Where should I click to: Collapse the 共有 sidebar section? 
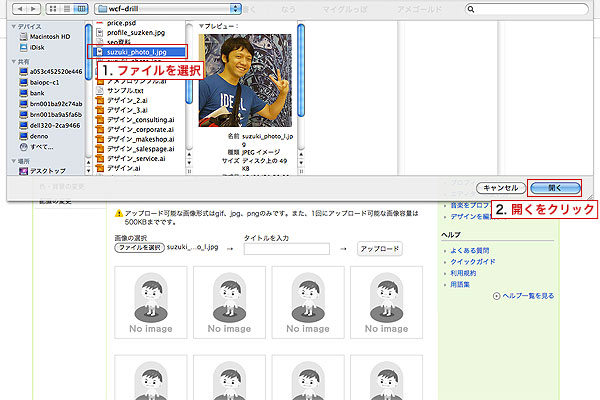point(14,62)
